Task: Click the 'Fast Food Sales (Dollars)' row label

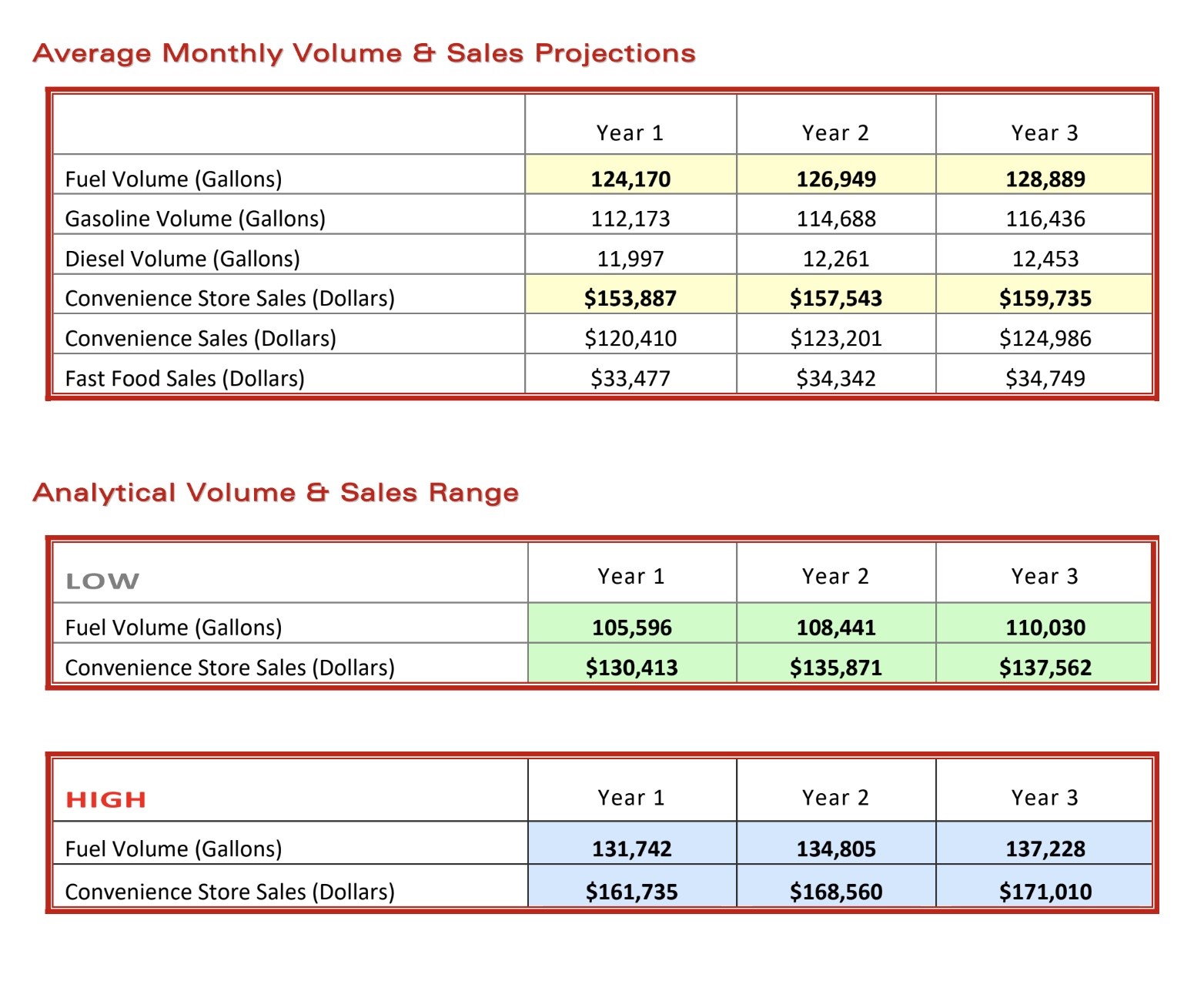Action: point(185,379)
